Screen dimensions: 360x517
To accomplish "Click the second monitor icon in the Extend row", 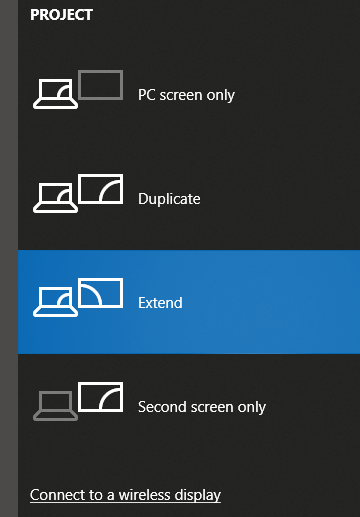I will pyautogui.click(x=100, y=293).
